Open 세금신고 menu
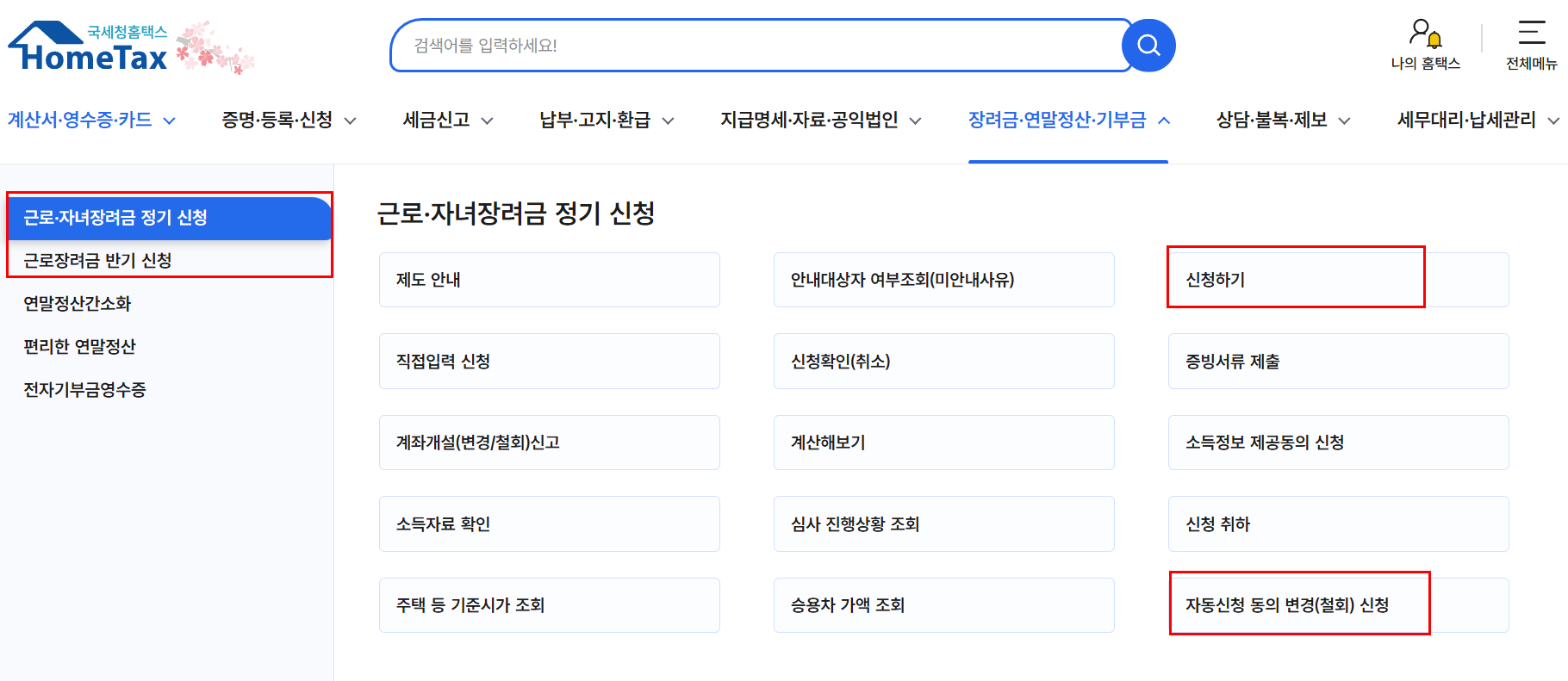 [x=437, y=120]
